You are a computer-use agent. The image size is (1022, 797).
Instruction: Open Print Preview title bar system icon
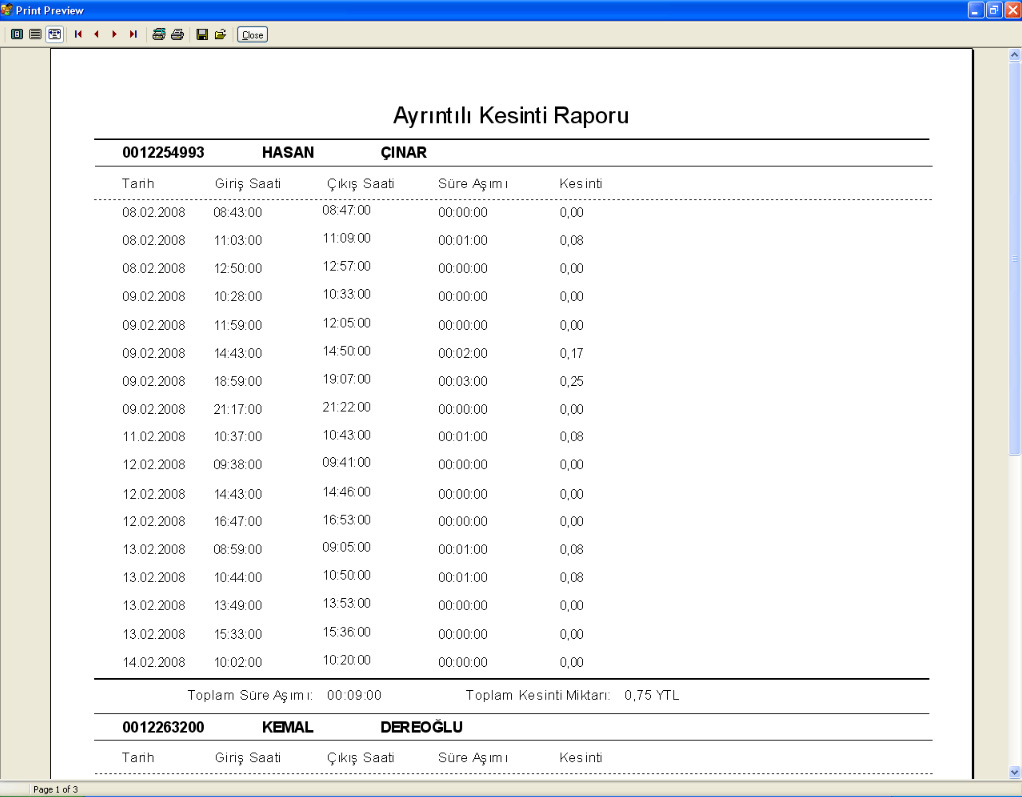[x=7, y=9]
